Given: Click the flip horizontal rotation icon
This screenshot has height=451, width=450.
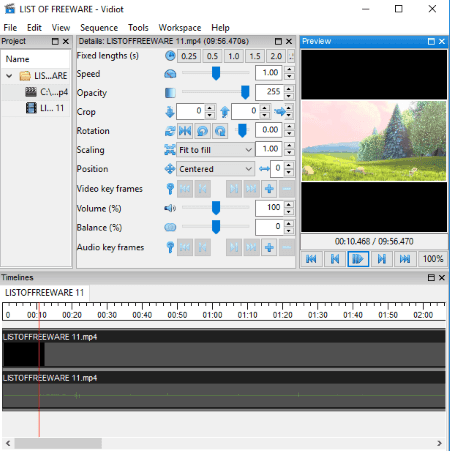Looking at the screenshot, I should [x=185, y=131].
